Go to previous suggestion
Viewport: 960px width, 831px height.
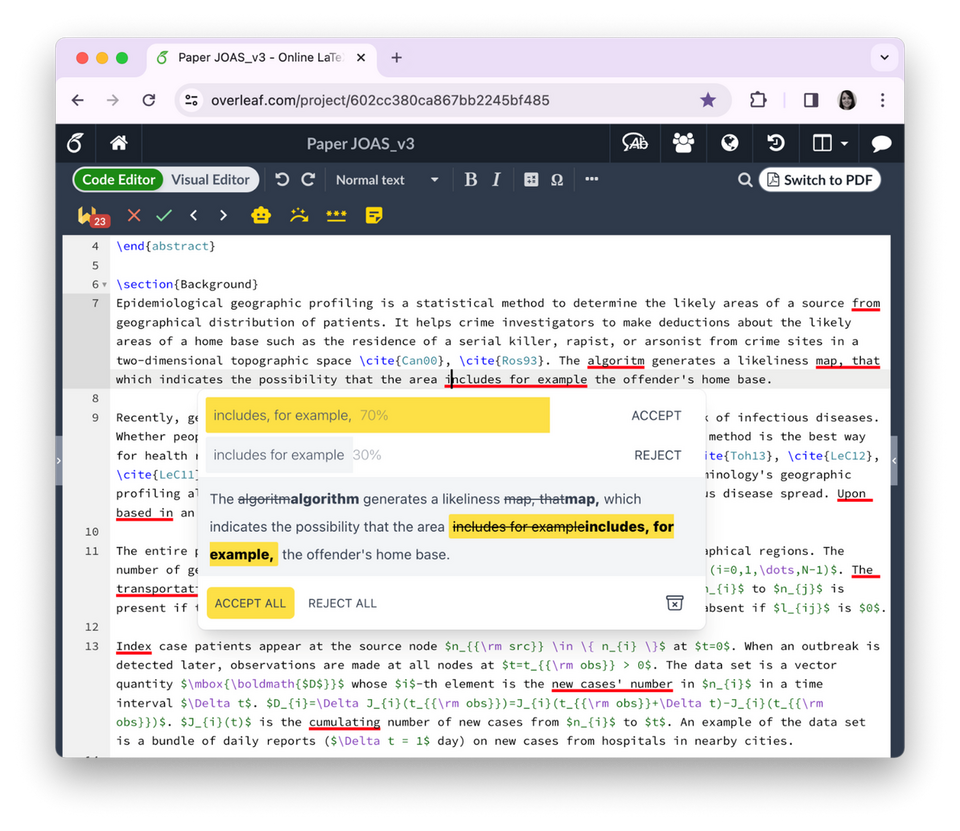pyautogui.click(x=193, y=216)
